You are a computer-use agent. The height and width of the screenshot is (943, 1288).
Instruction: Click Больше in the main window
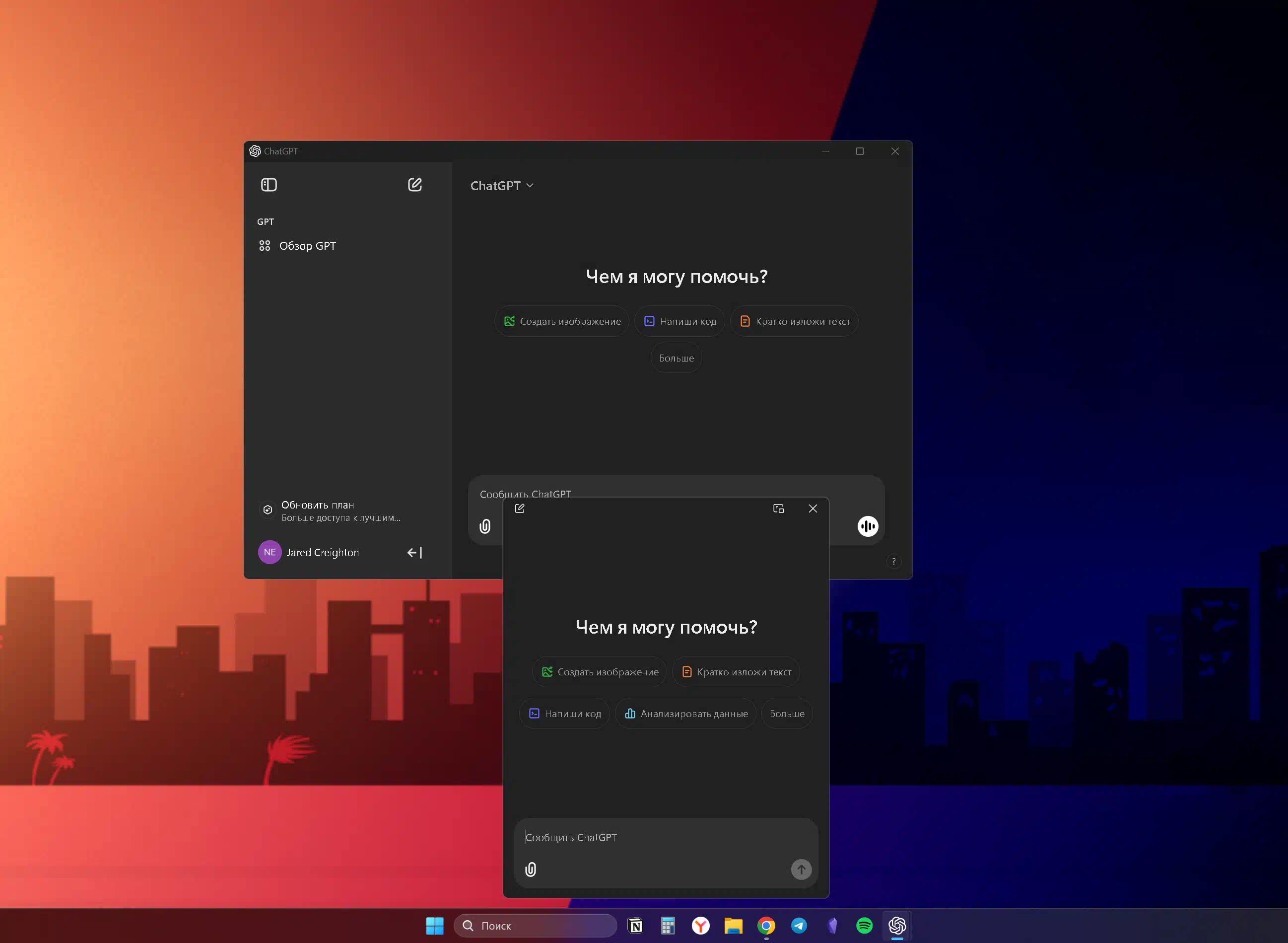[677, 358]
